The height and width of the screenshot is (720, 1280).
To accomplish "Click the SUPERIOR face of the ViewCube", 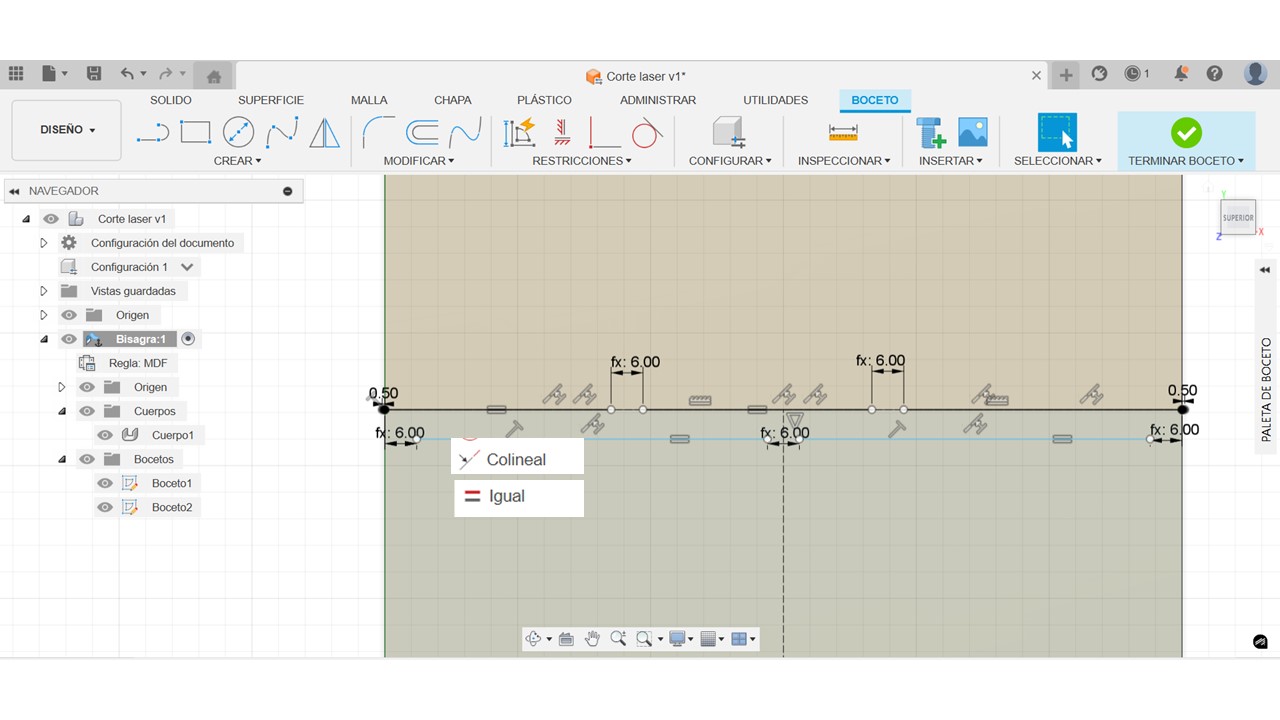I will click(x=1238, y=217).
